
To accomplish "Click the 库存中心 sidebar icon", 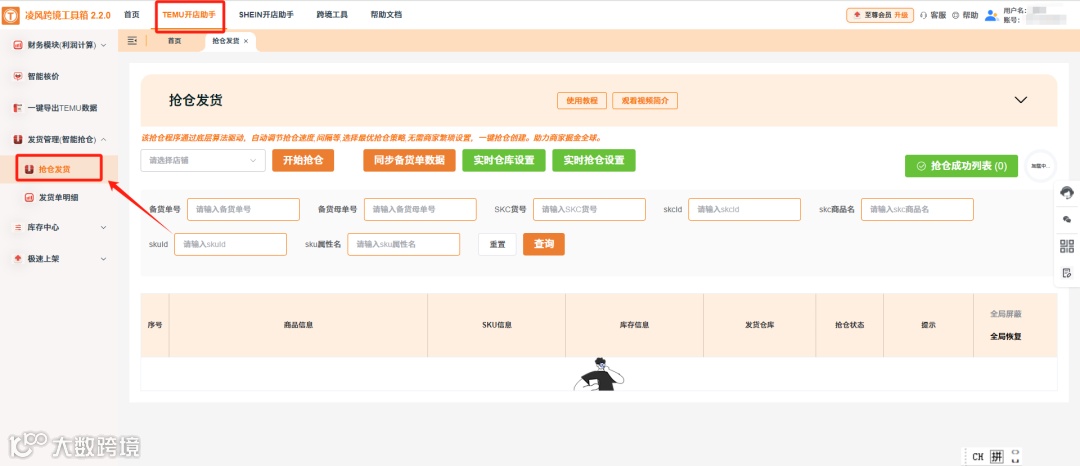I will point(18,227).
